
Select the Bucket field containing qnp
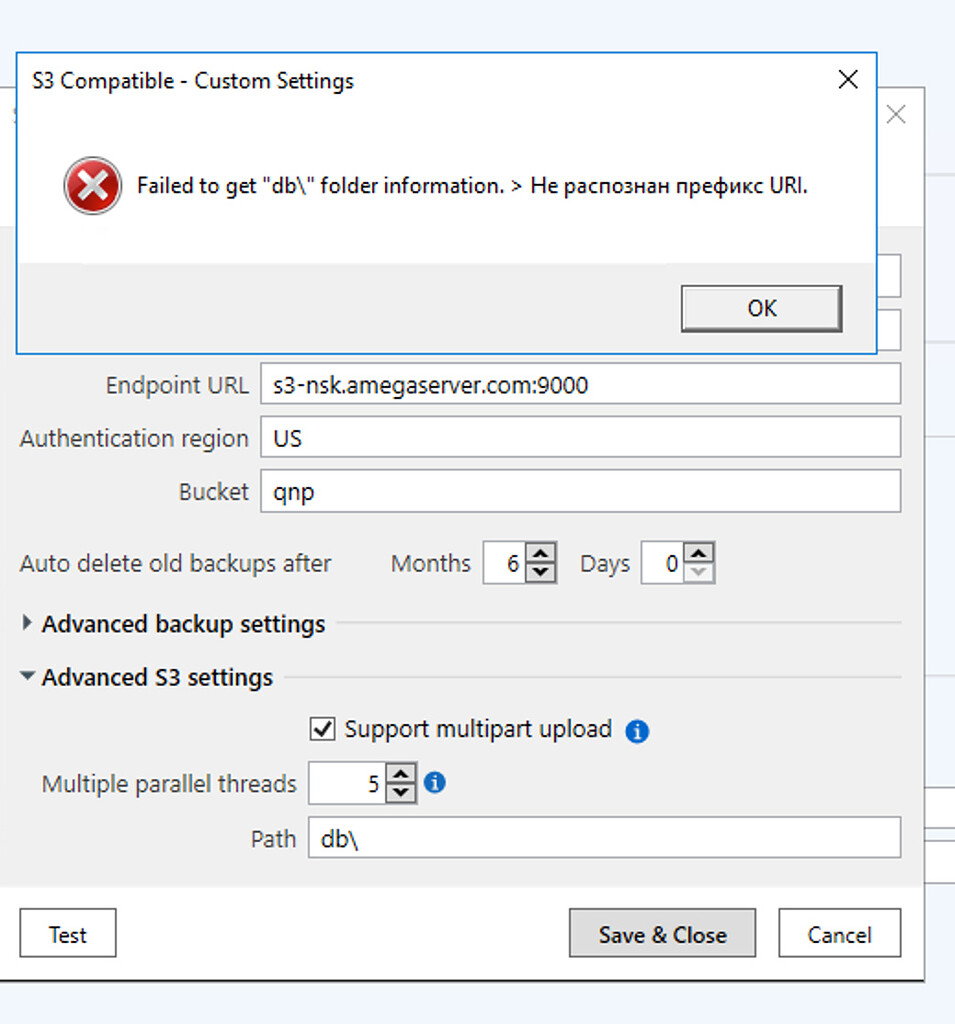580,491
